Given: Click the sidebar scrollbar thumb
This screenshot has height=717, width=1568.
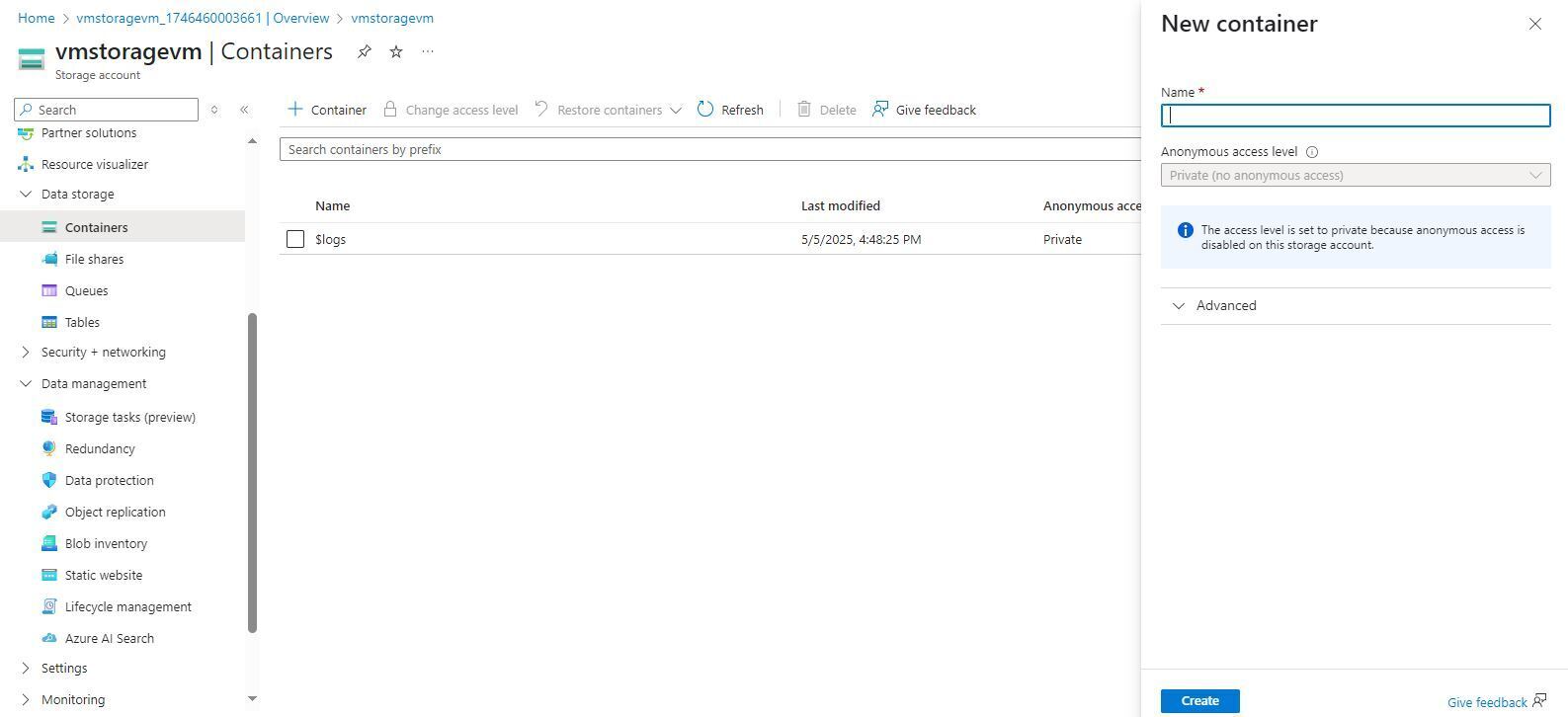Looking at the screenshot, I should (252, 472).
